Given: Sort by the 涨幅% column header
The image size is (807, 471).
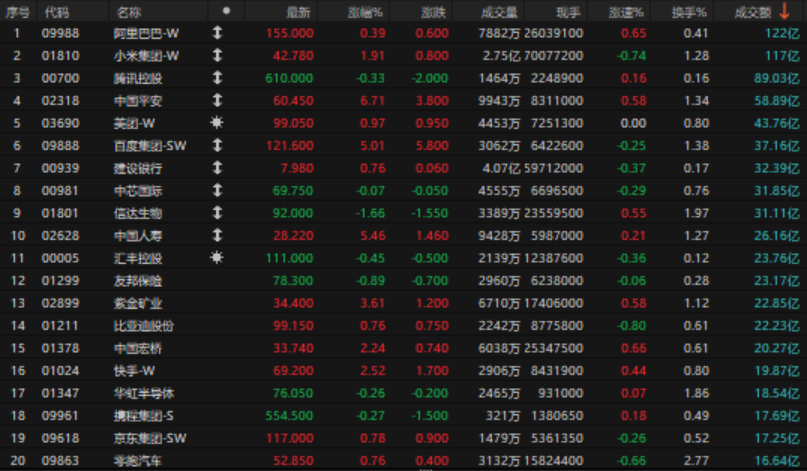Looking at the screenshot, I should [x=365, y=12].
